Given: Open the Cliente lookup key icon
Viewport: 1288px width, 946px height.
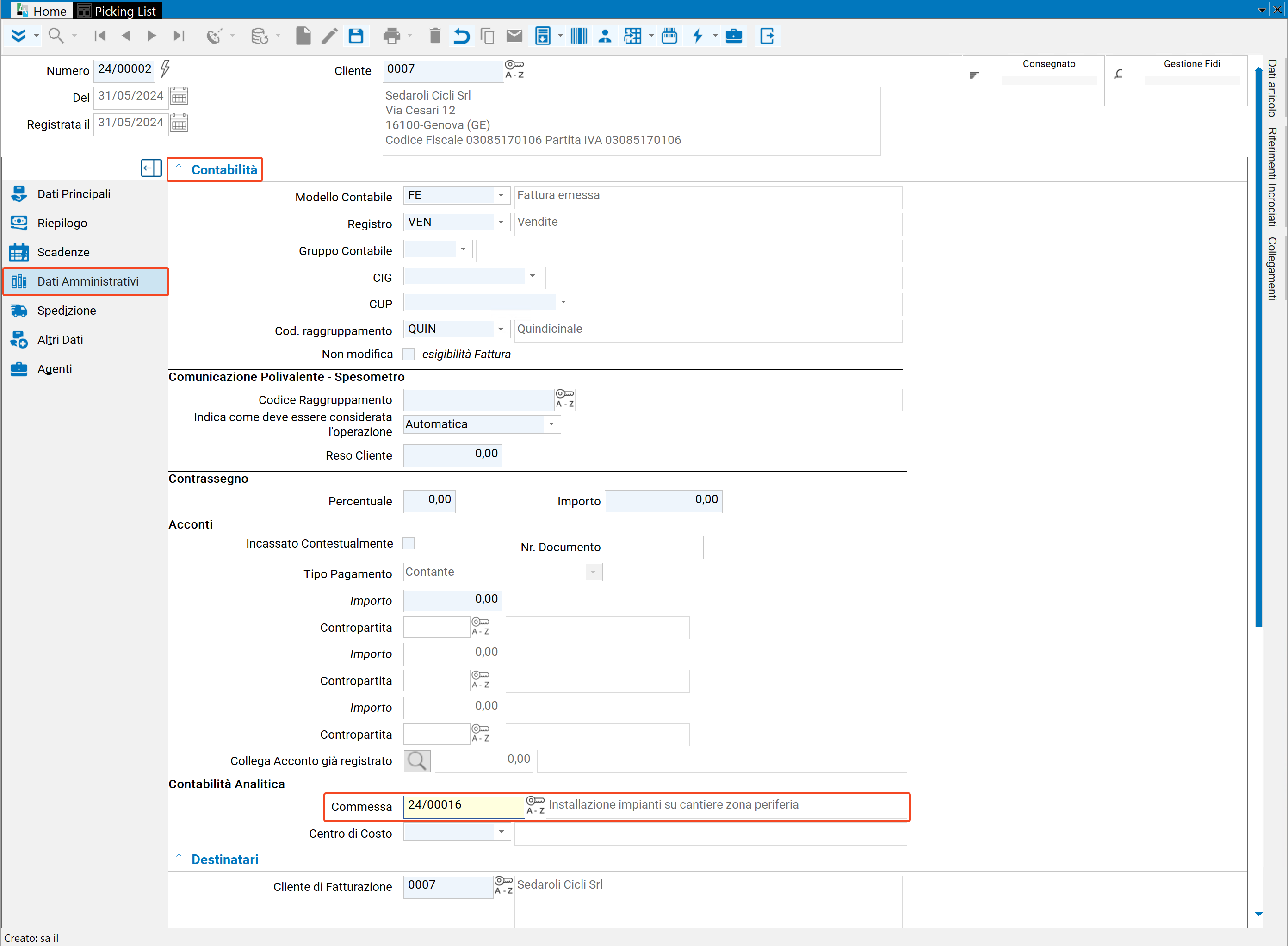Looking at the screenshot, I should (514, 69).
